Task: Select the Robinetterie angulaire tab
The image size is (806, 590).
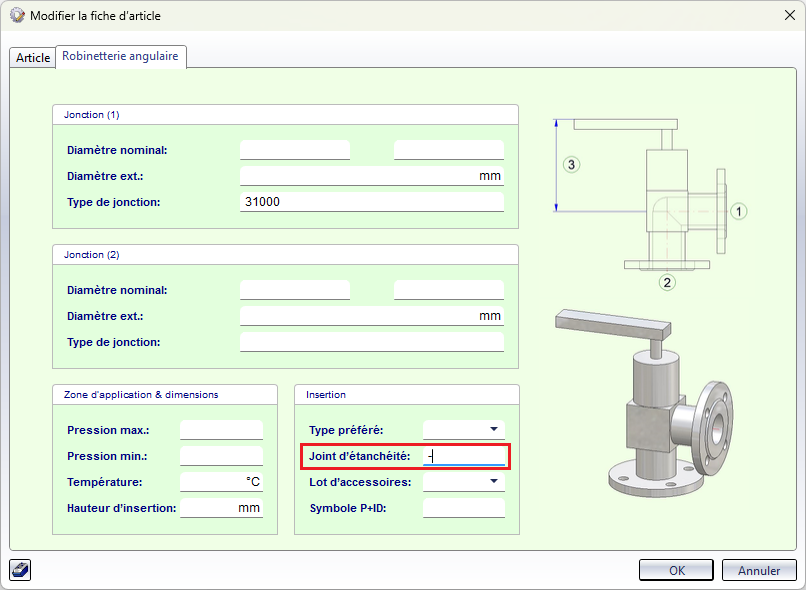Action: click(120, 57)
